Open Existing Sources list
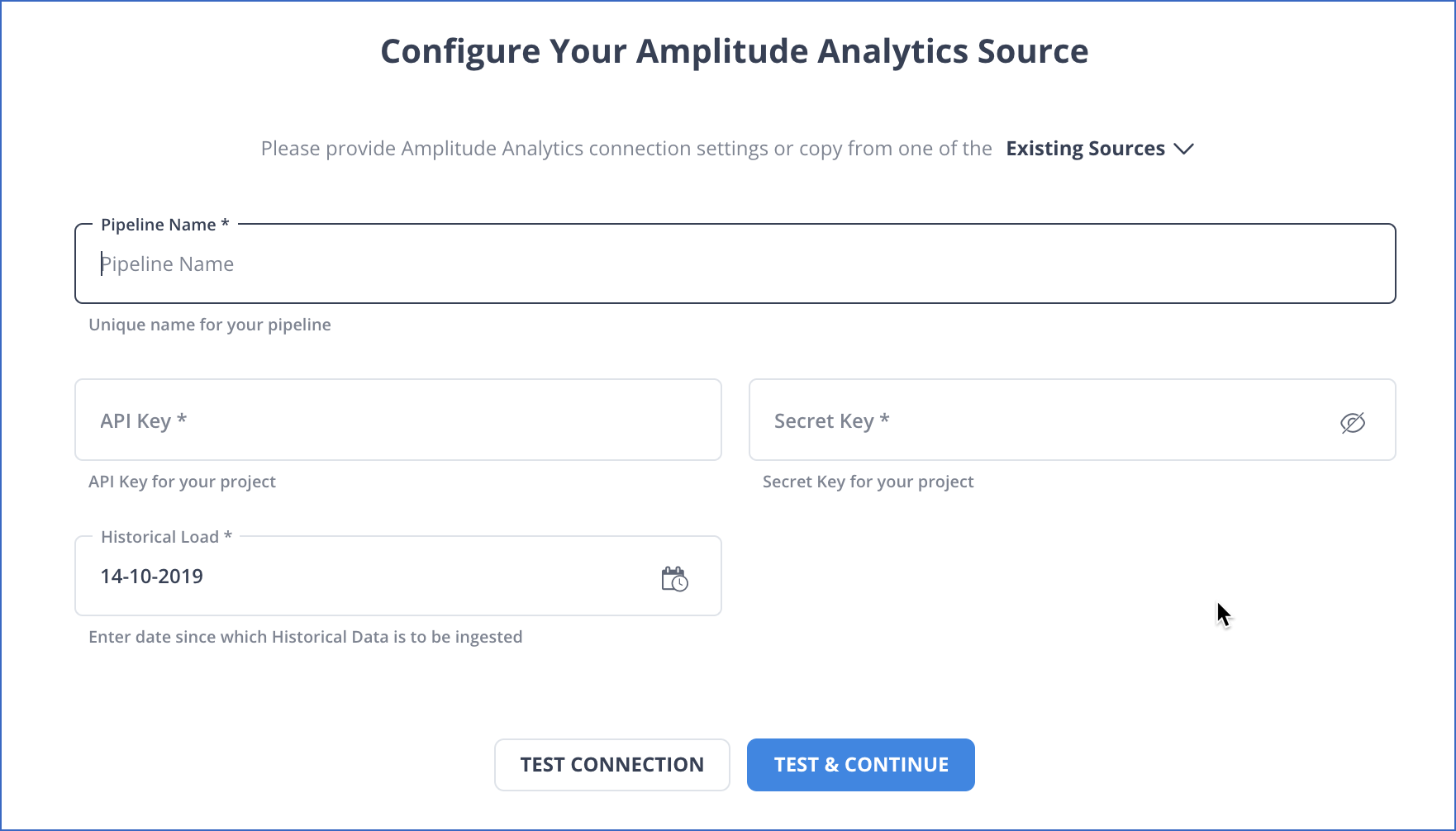 pyautogui.click(x=1099, y=149)
